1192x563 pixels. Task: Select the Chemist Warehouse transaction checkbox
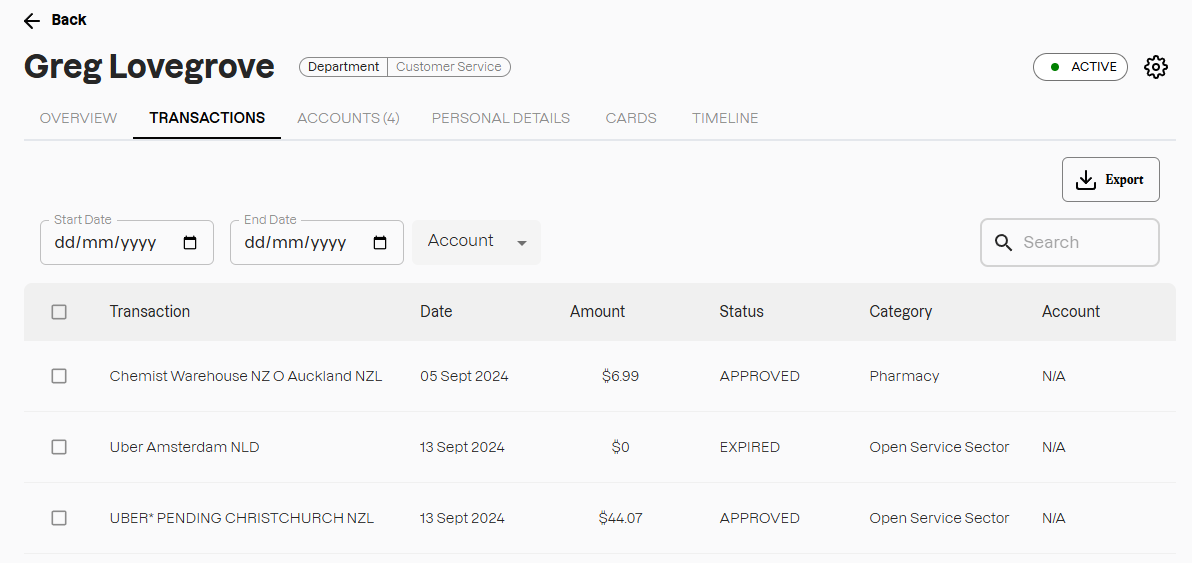(59, 376)
